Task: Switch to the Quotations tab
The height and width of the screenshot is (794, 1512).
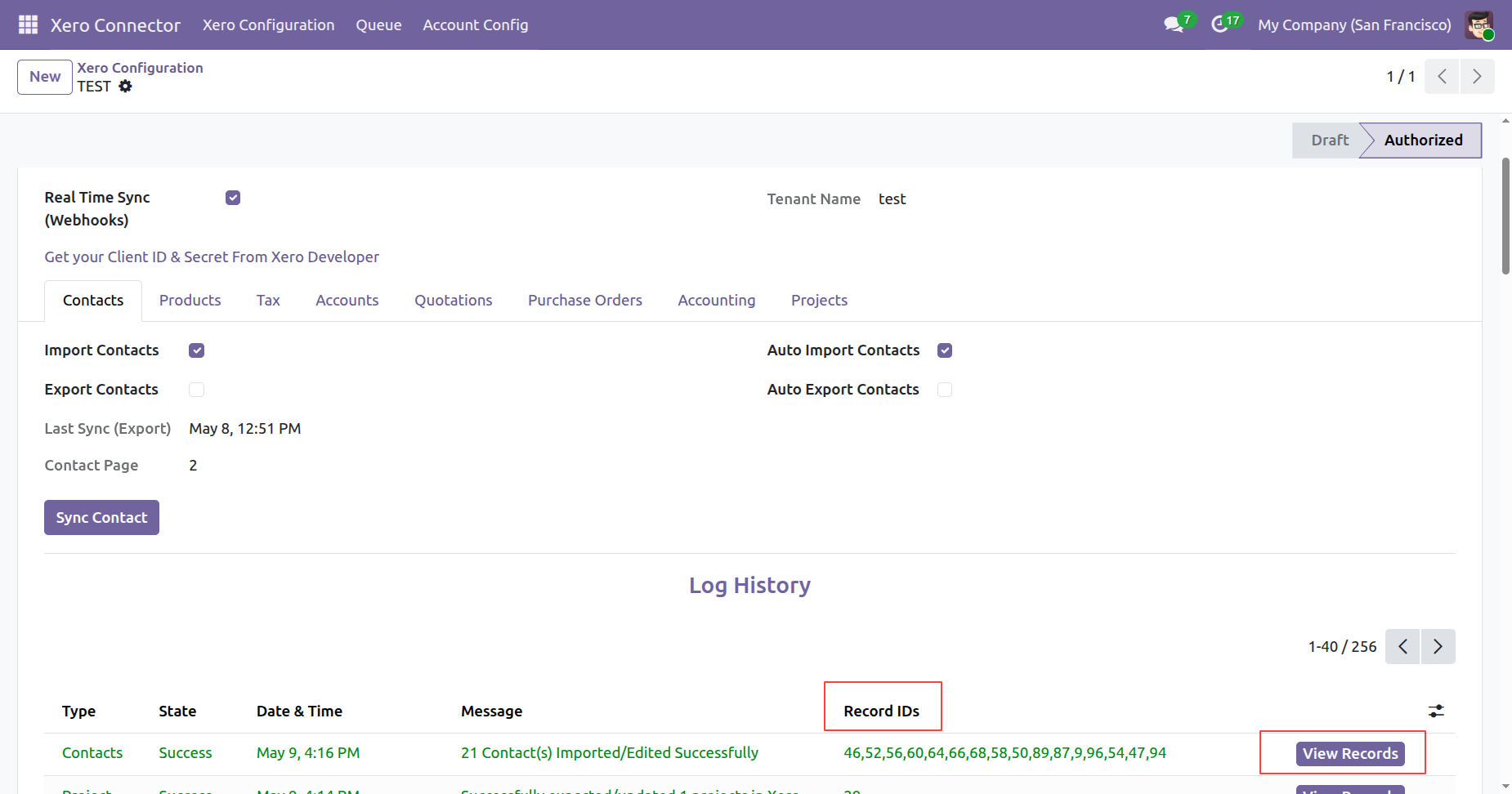Action: coord(454,301)
